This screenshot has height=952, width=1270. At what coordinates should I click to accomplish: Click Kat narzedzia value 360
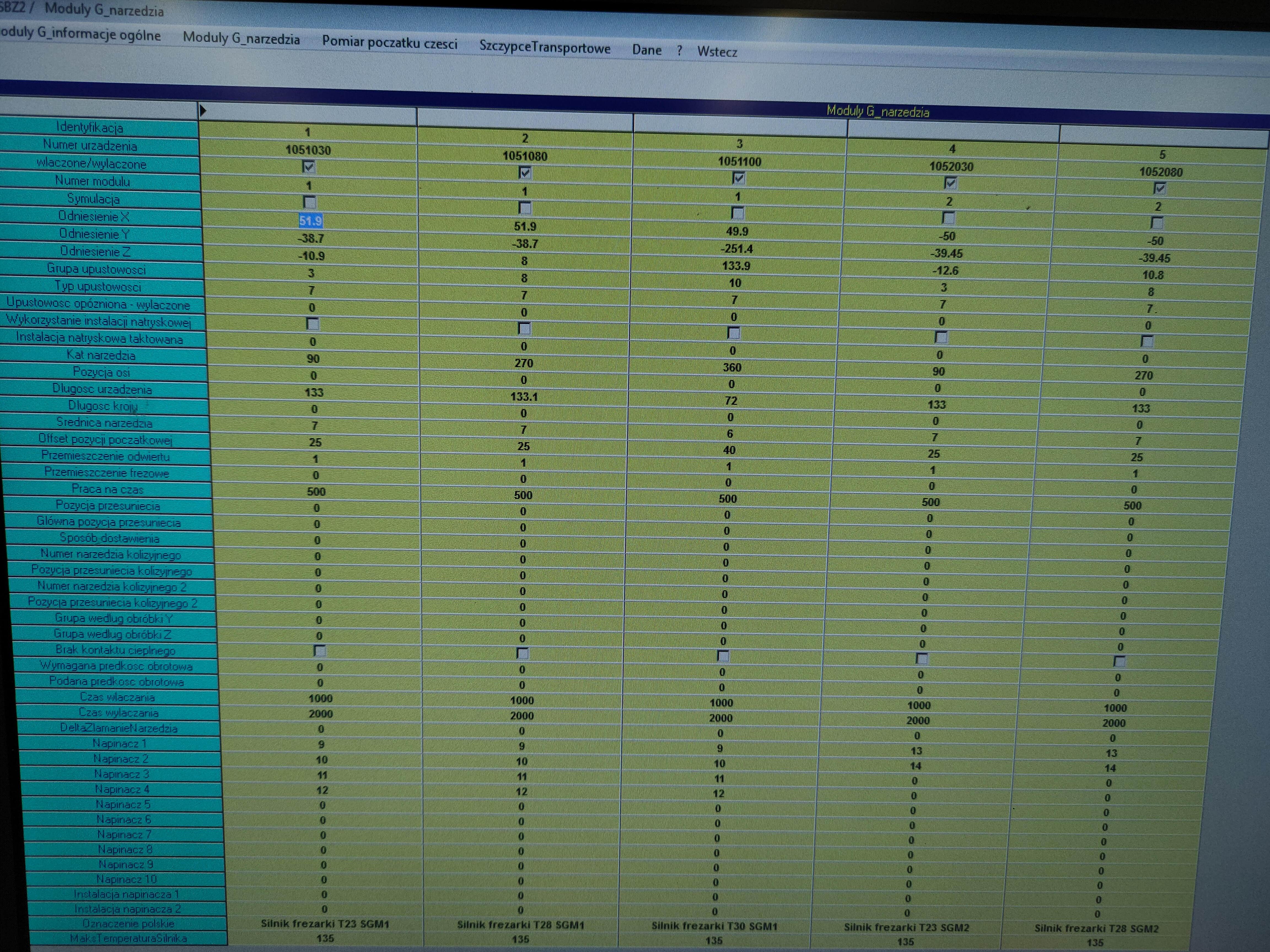(x=731, y=367)
